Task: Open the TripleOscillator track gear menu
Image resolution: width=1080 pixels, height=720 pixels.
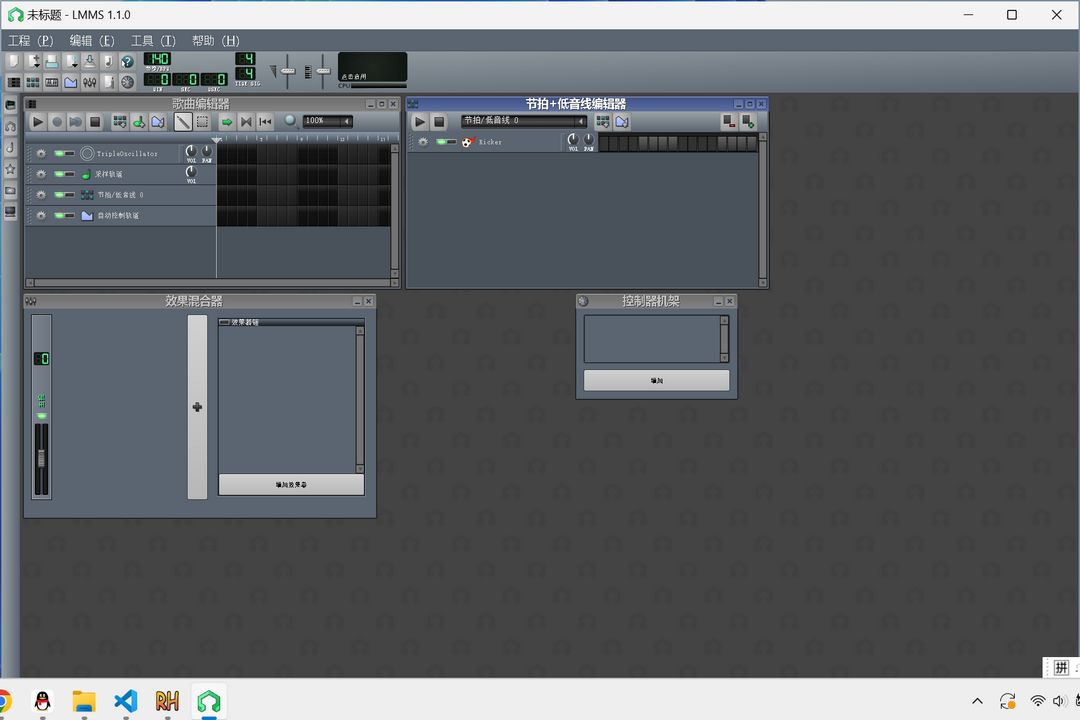Action: [x=40, y=154]
